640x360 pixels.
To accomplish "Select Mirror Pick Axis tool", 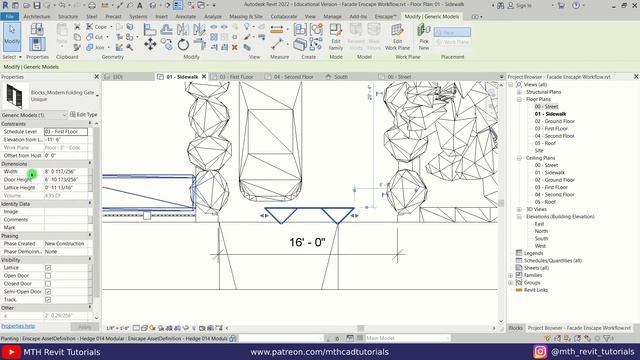I will tap(183, 29).
